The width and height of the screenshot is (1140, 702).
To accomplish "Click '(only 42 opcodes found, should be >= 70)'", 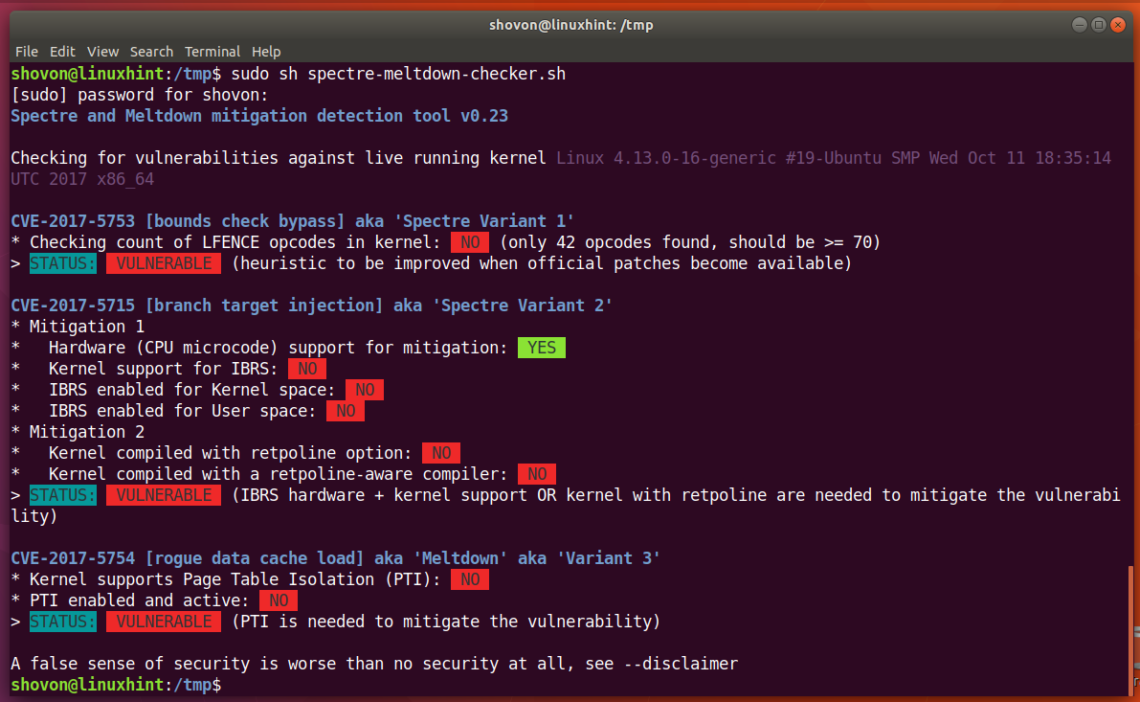I will 690,242.
